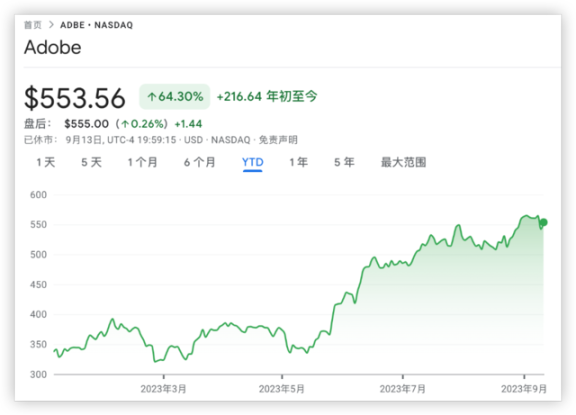576x415 pixels.
Task: Show the 1 年 price chart
Action: 299,162
